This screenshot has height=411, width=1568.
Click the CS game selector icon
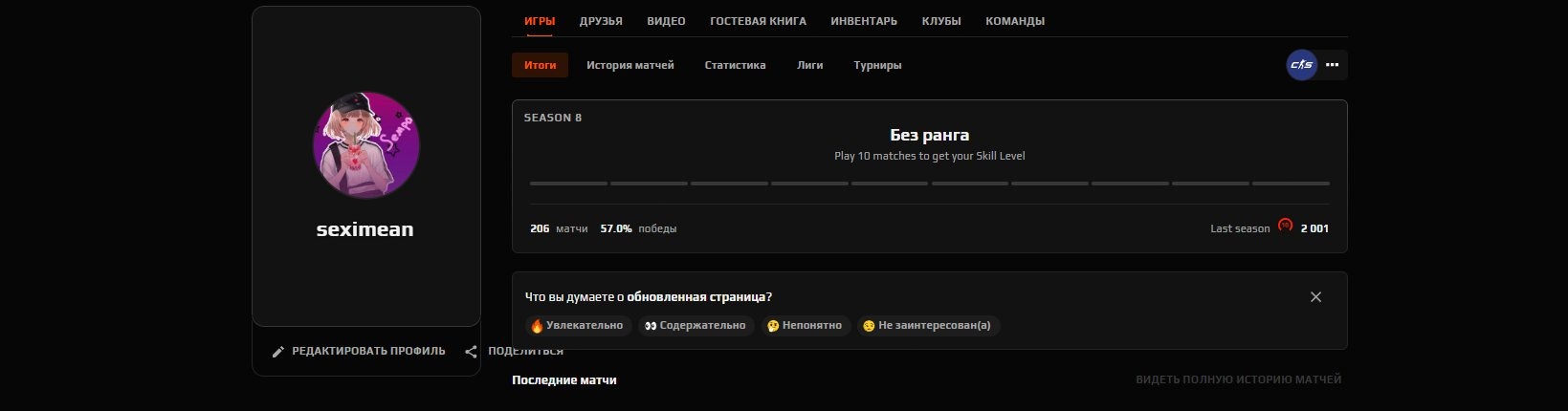1301,65
